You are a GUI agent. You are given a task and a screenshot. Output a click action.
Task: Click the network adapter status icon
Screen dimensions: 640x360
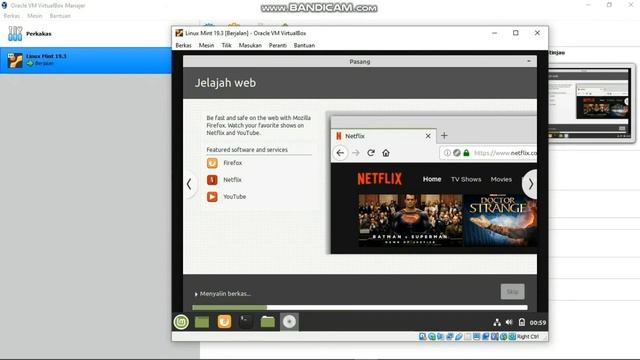tap(449, 337)
